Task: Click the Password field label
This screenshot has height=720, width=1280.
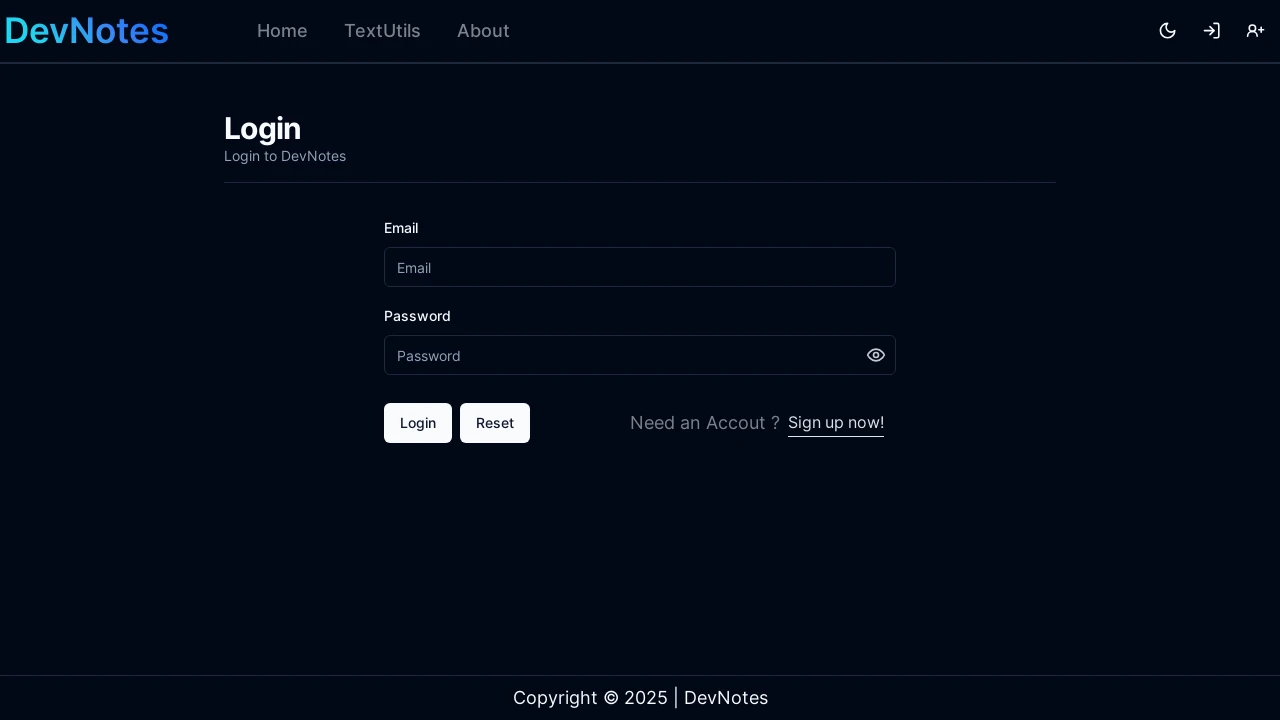Action: (x=417, y=316)
